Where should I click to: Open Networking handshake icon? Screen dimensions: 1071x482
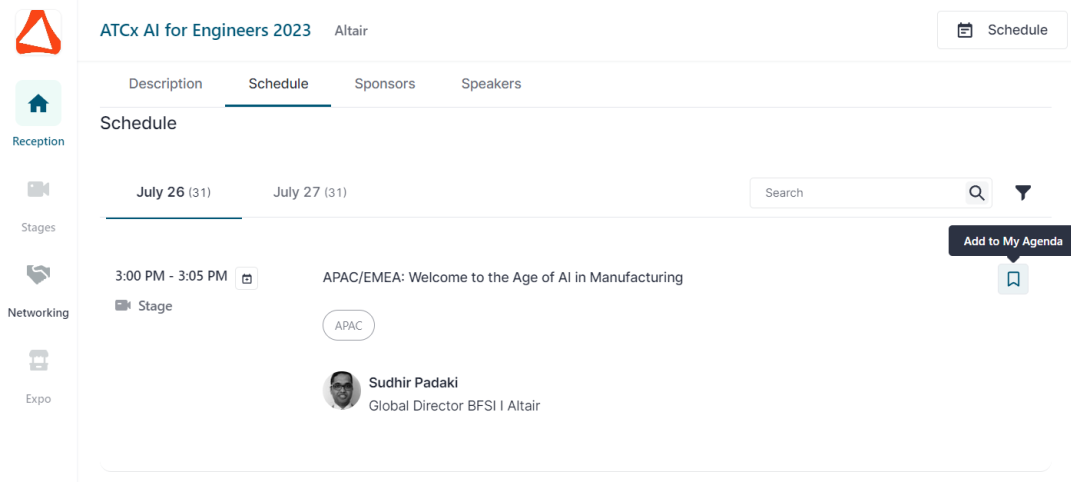(38, 274)
